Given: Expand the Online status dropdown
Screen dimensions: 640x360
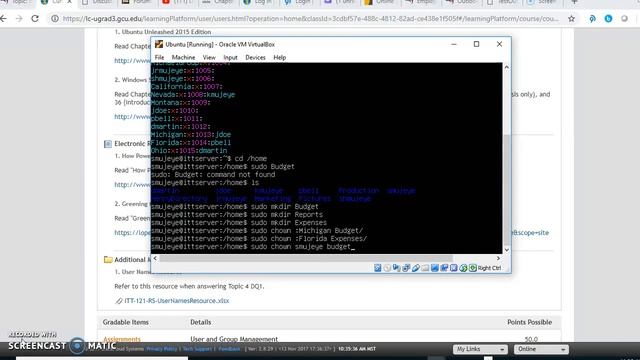Looking at the screenshot, I should point(541,349).
